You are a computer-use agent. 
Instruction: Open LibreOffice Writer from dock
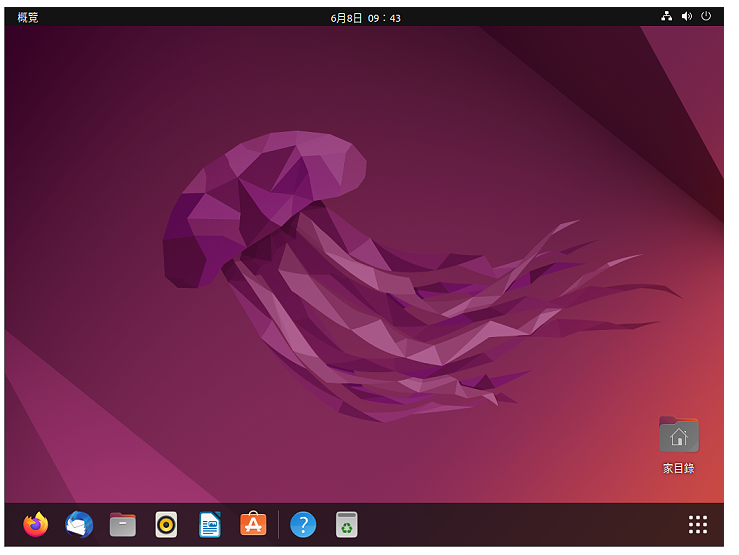(x=210, y=524)
